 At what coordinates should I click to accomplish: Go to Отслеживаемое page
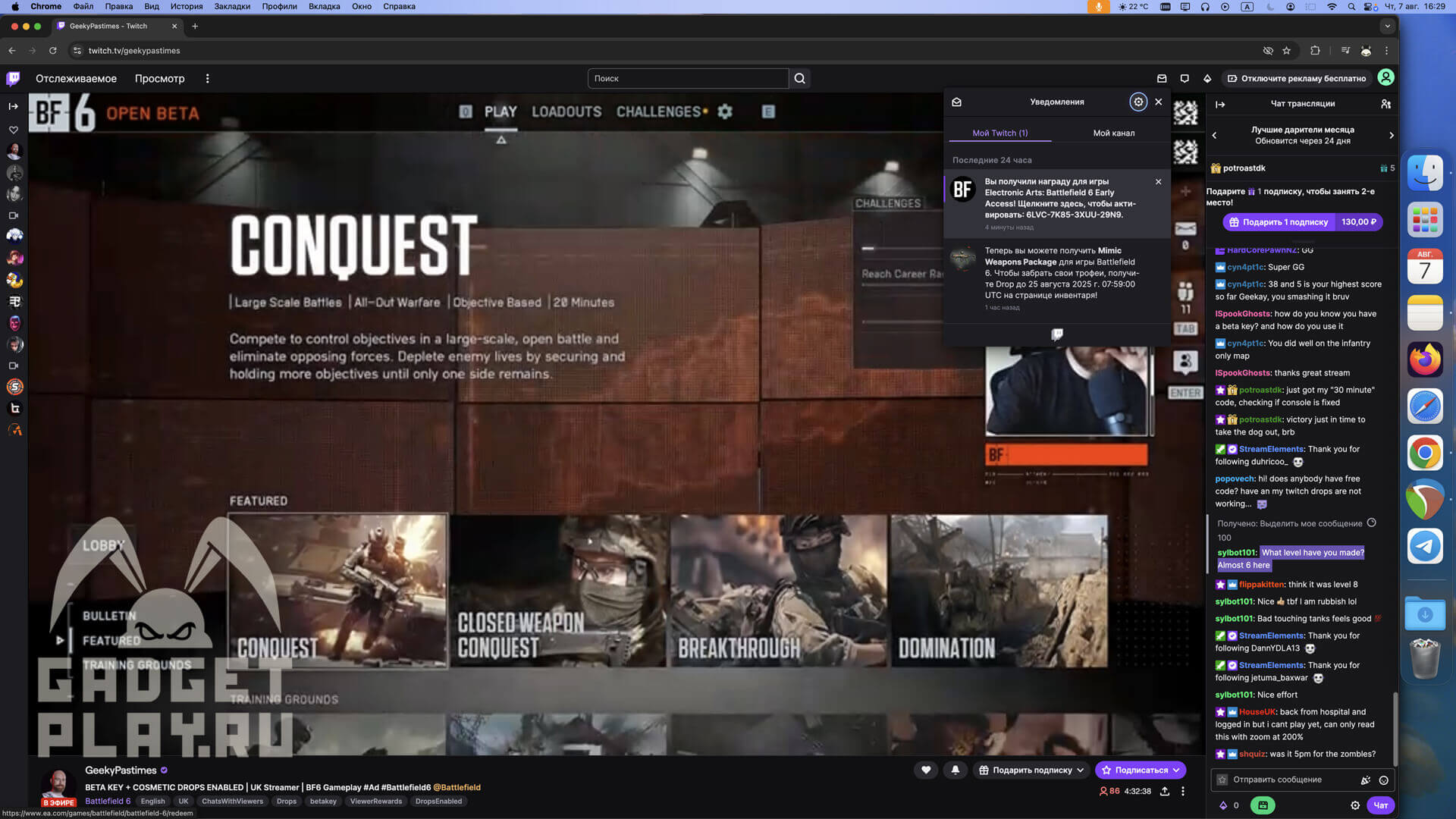point(77,78)
